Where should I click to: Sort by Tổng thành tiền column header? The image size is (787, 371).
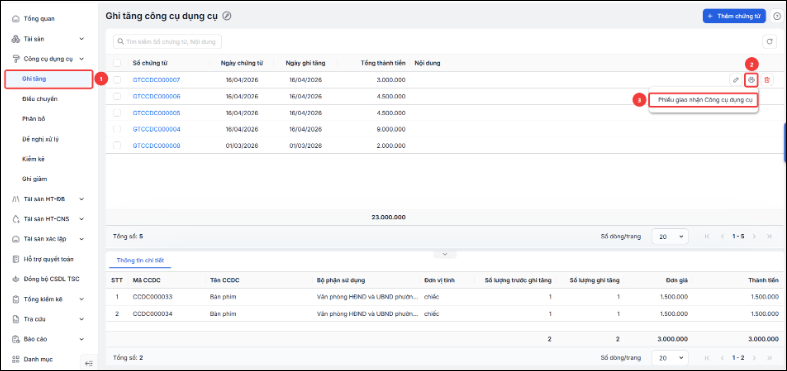click(x=382, y=63)
